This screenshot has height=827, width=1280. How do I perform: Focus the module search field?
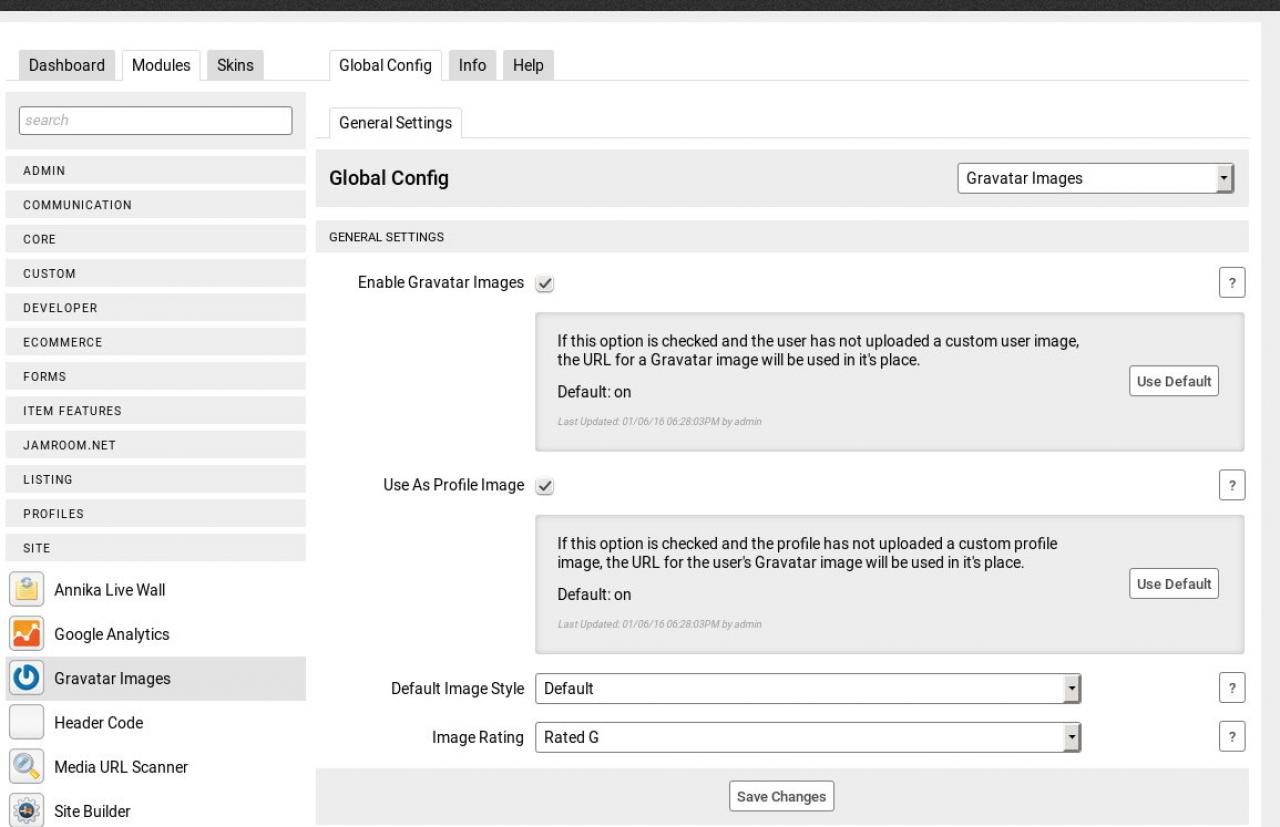click(156, 120)
